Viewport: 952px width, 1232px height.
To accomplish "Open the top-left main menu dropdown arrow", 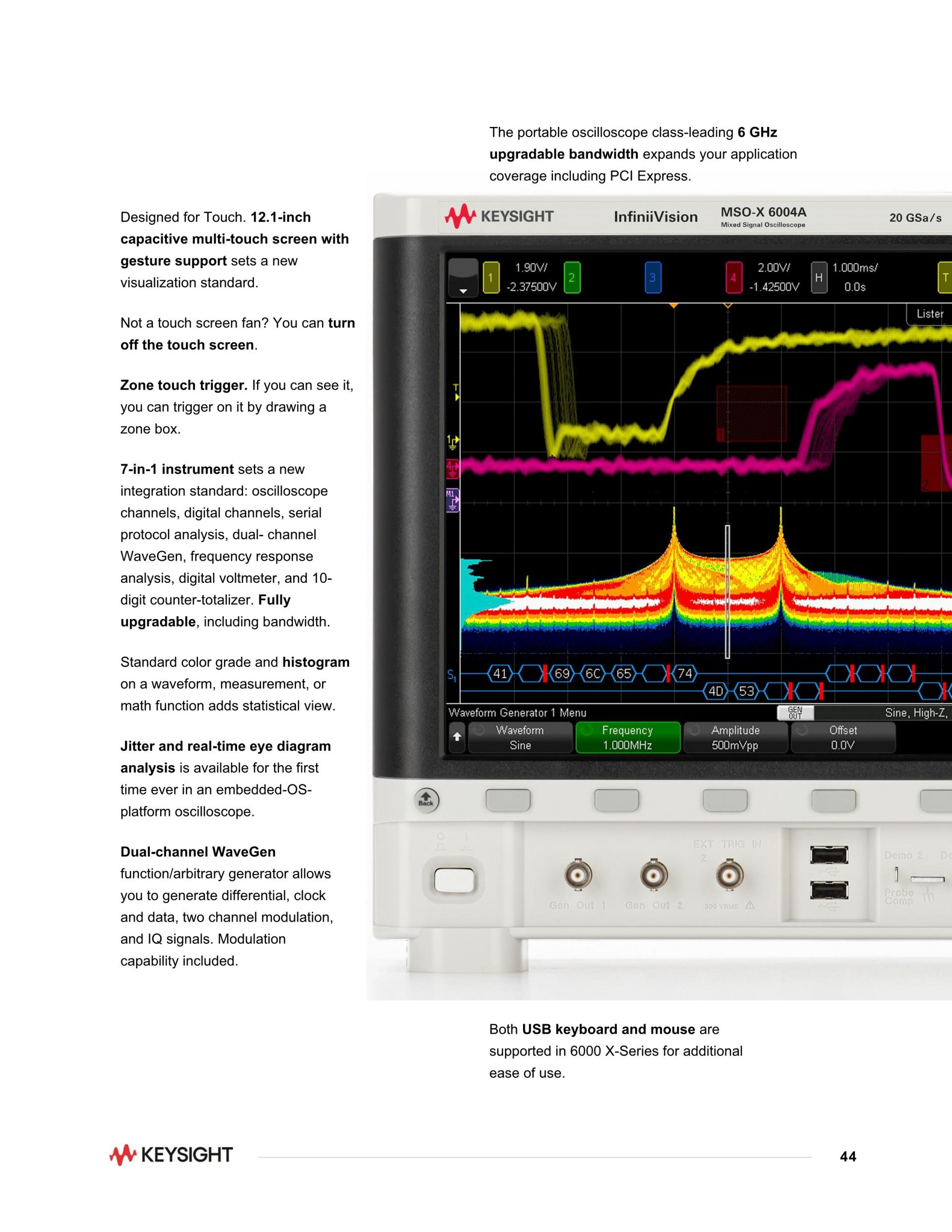I will 463,290.
